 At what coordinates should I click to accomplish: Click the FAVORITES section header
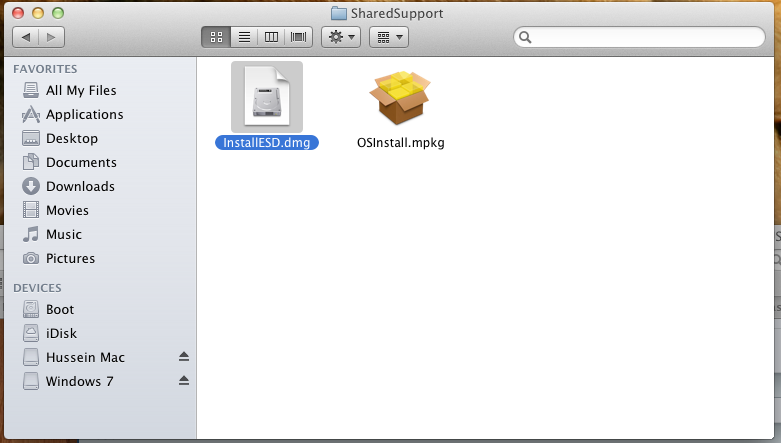pyautogui.click(x=45, y=69)
